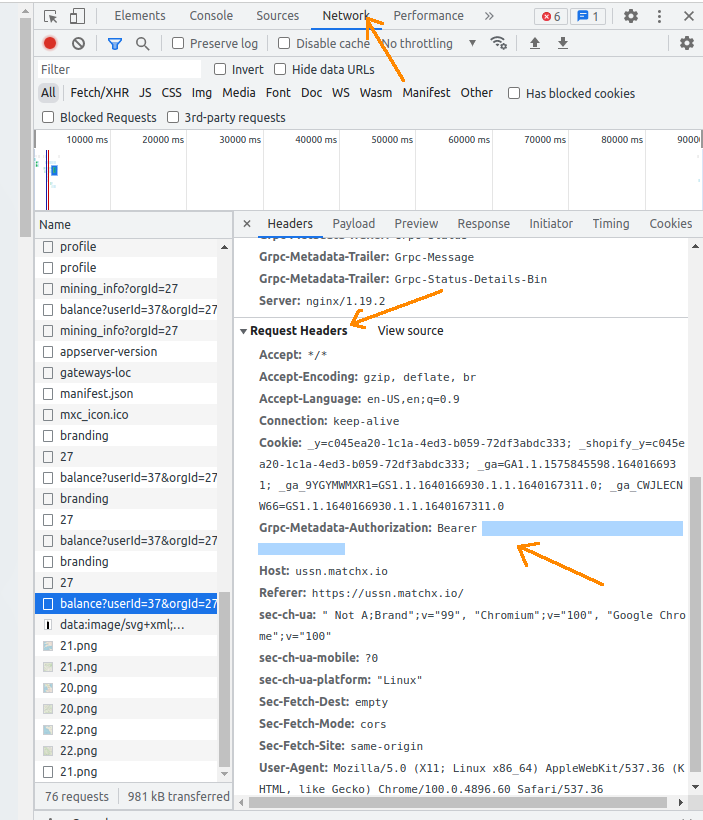
Task: Switch to the Performance tab
Action: (428, 16)
